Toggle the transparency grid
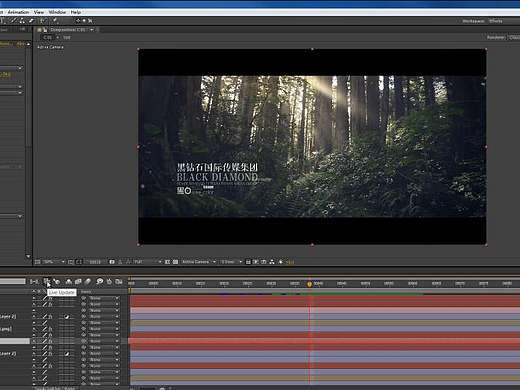 (x=175, y=262)
